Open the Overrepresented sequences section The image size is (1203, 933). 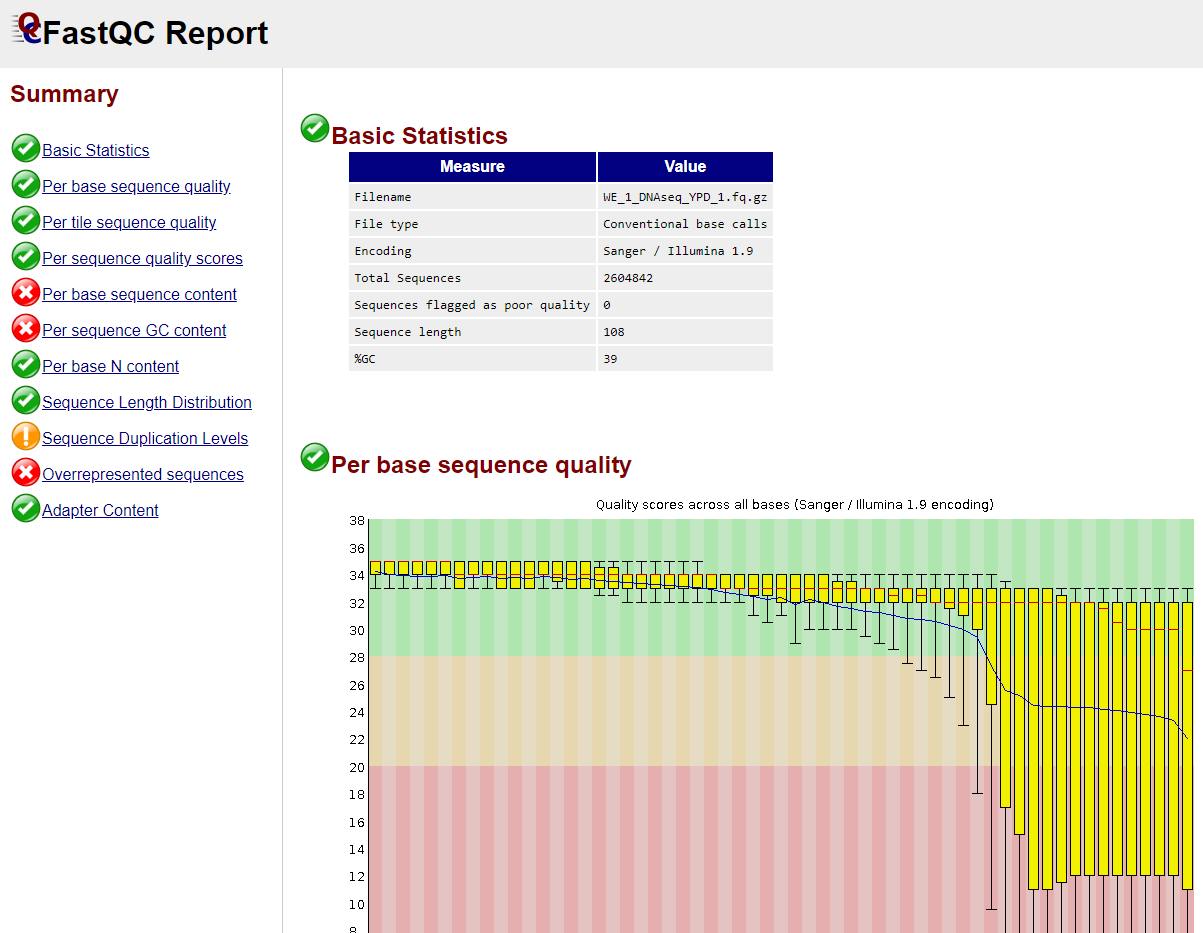coord(143,474)
